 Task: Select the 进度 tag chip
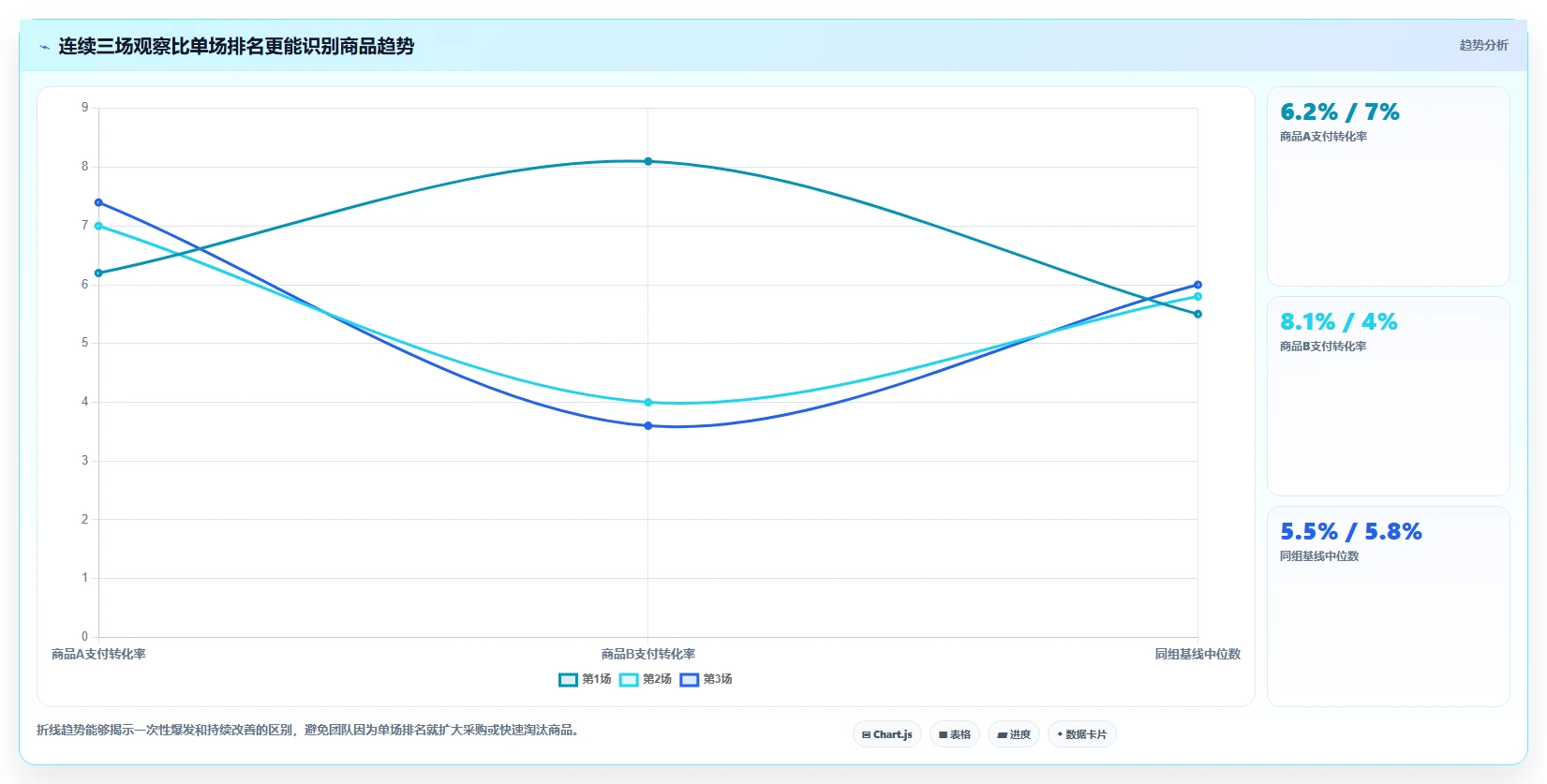(1014, 734)
